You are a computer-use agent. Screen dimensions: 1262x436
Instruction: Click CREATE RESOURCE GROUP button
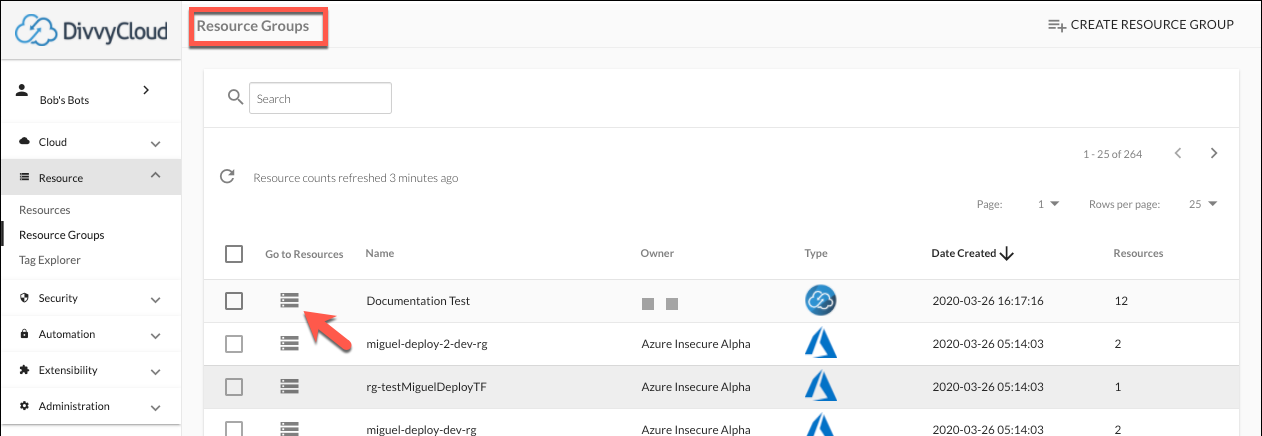pos(1140,25)
